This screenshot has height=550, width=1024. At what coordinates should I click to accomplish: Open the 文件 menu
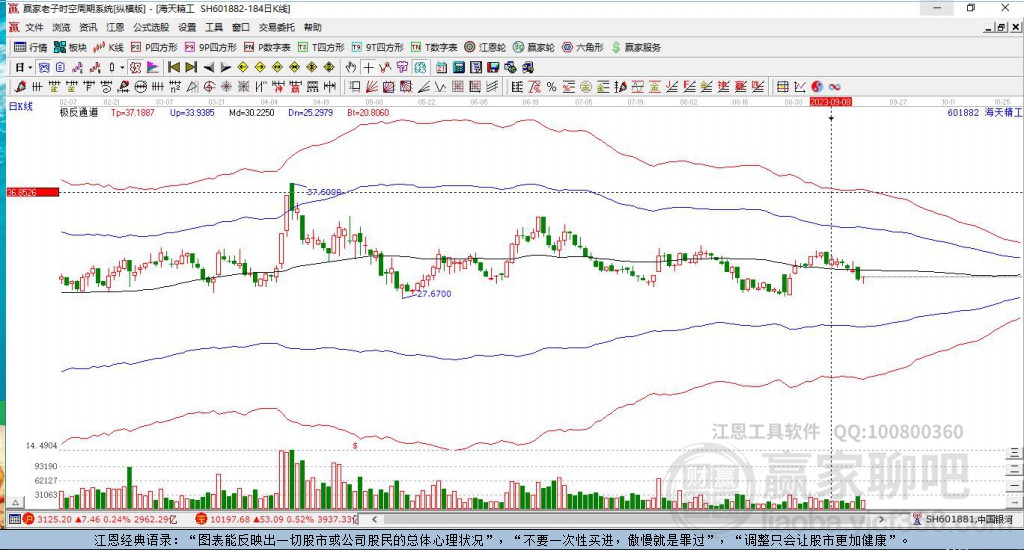(x=34, y=27)
